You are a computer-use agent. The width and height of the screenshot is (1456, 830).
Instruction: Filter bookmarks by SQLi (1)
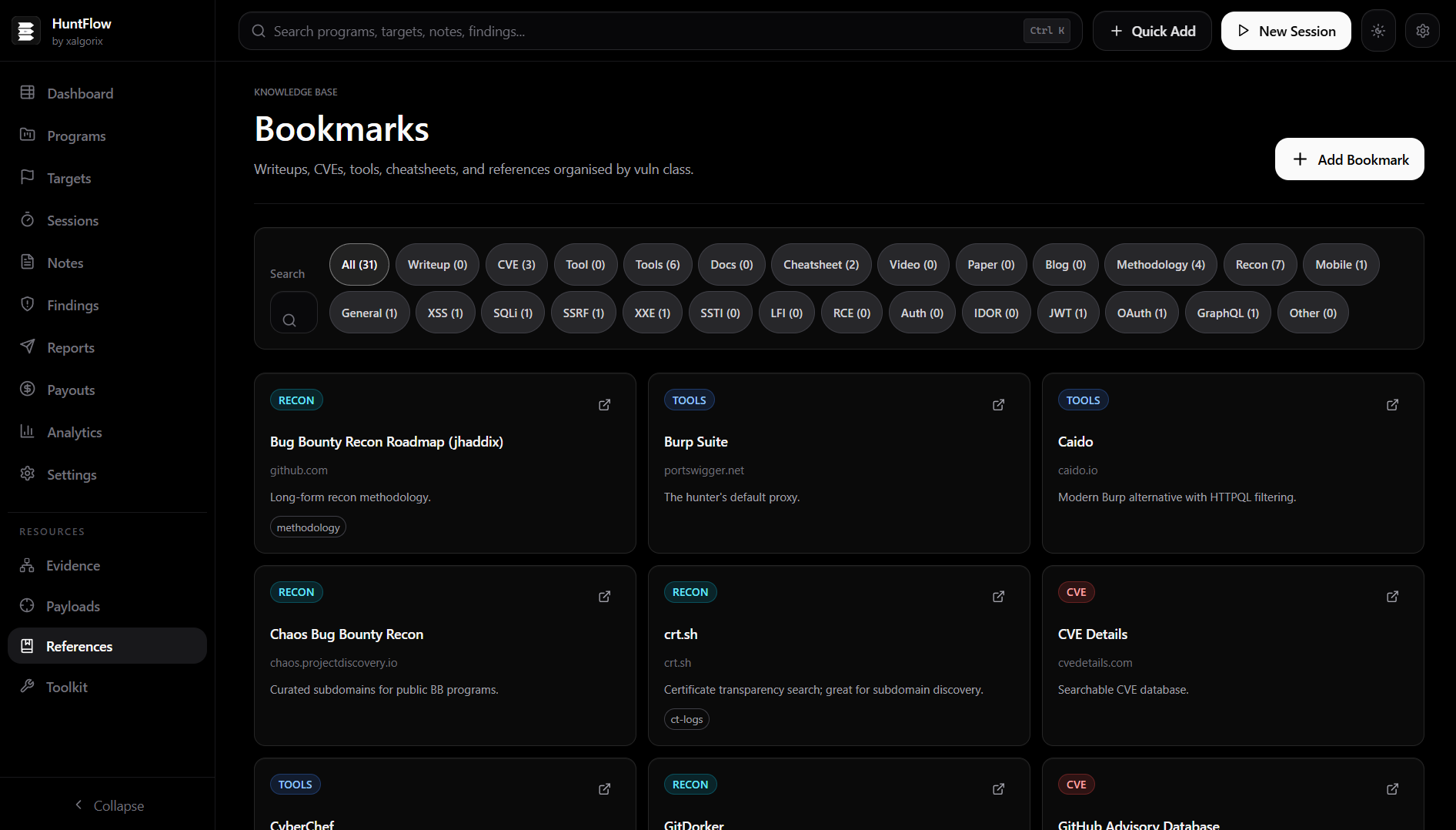(x=513, y=313)
